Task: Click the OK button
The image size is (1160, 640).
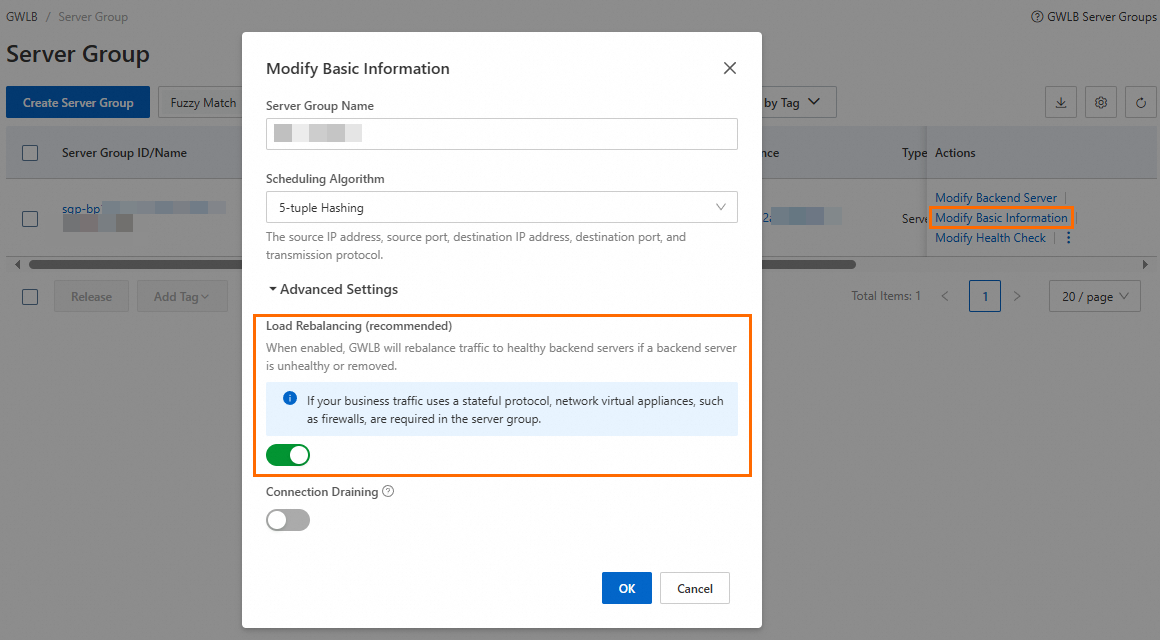Action: coord(627,588)
